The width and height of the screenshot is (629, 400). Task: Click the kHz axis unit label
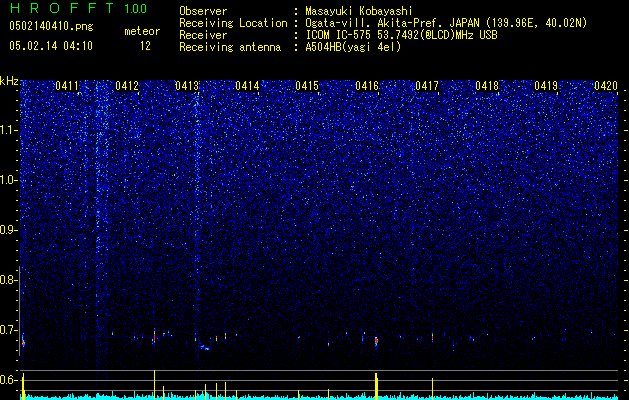click(x=9, y=81)
